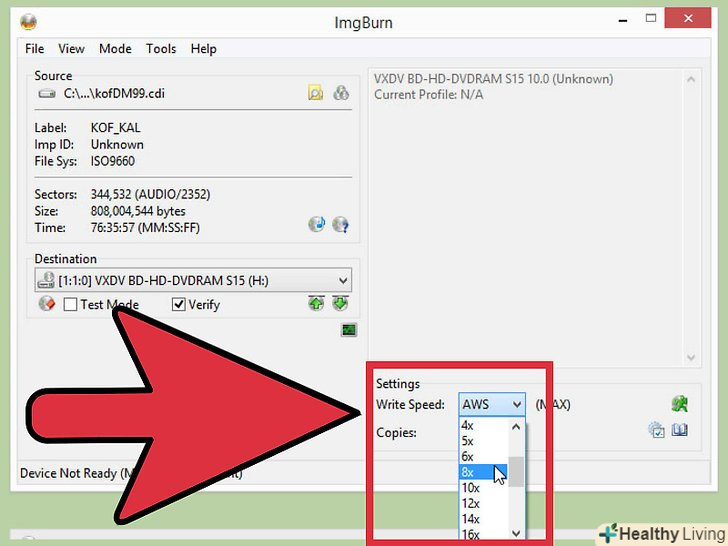
Task: Click the Imp ID value Unknown
Action: [117, 144]
